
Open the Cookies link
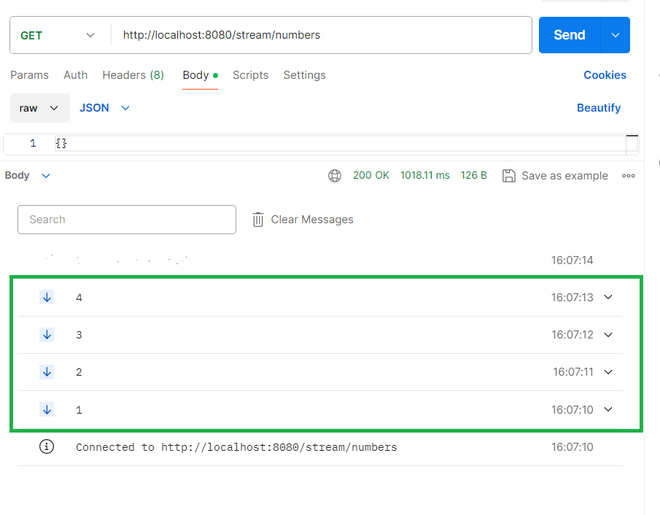[x=605, y=75]
